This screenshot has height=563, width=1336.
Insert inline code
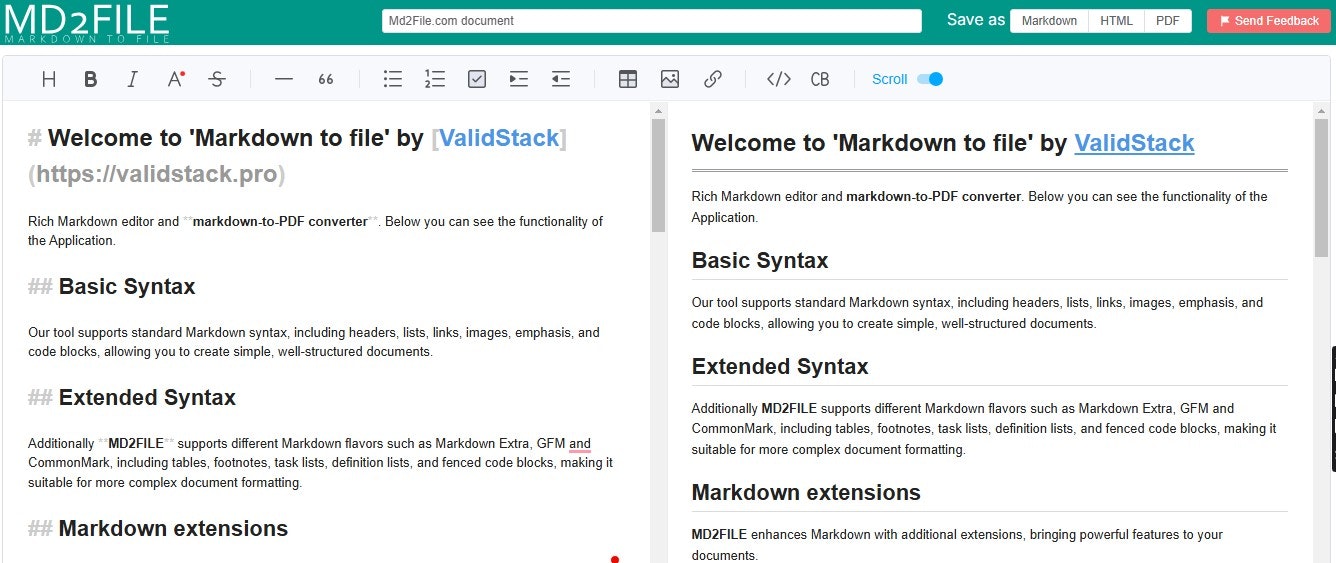point(779,79)
